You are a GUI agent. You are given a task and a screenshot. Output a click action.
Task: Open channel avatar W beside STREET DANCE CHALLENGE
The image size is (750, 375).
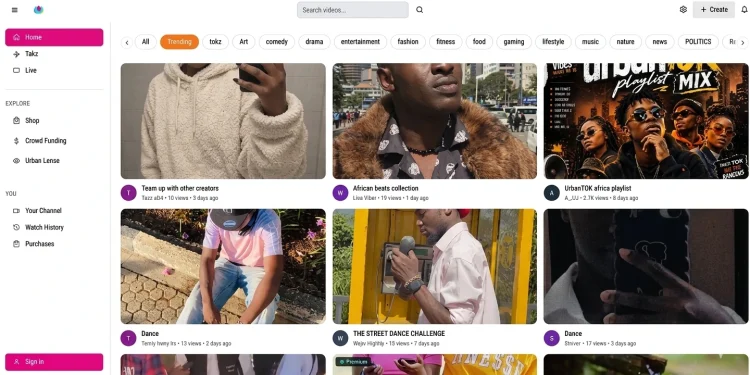340,338
